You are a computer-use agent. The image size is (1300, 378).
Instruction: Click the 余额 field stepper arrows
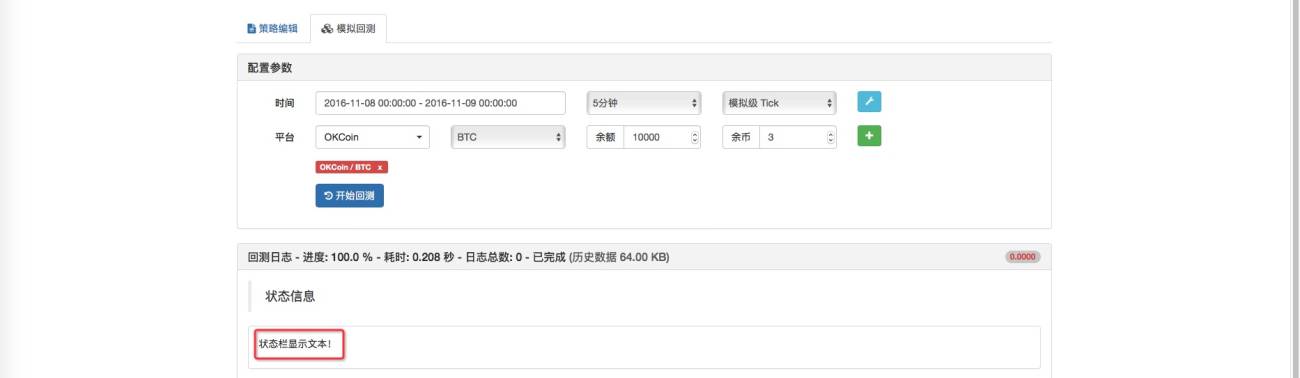[x=695, y=137]
